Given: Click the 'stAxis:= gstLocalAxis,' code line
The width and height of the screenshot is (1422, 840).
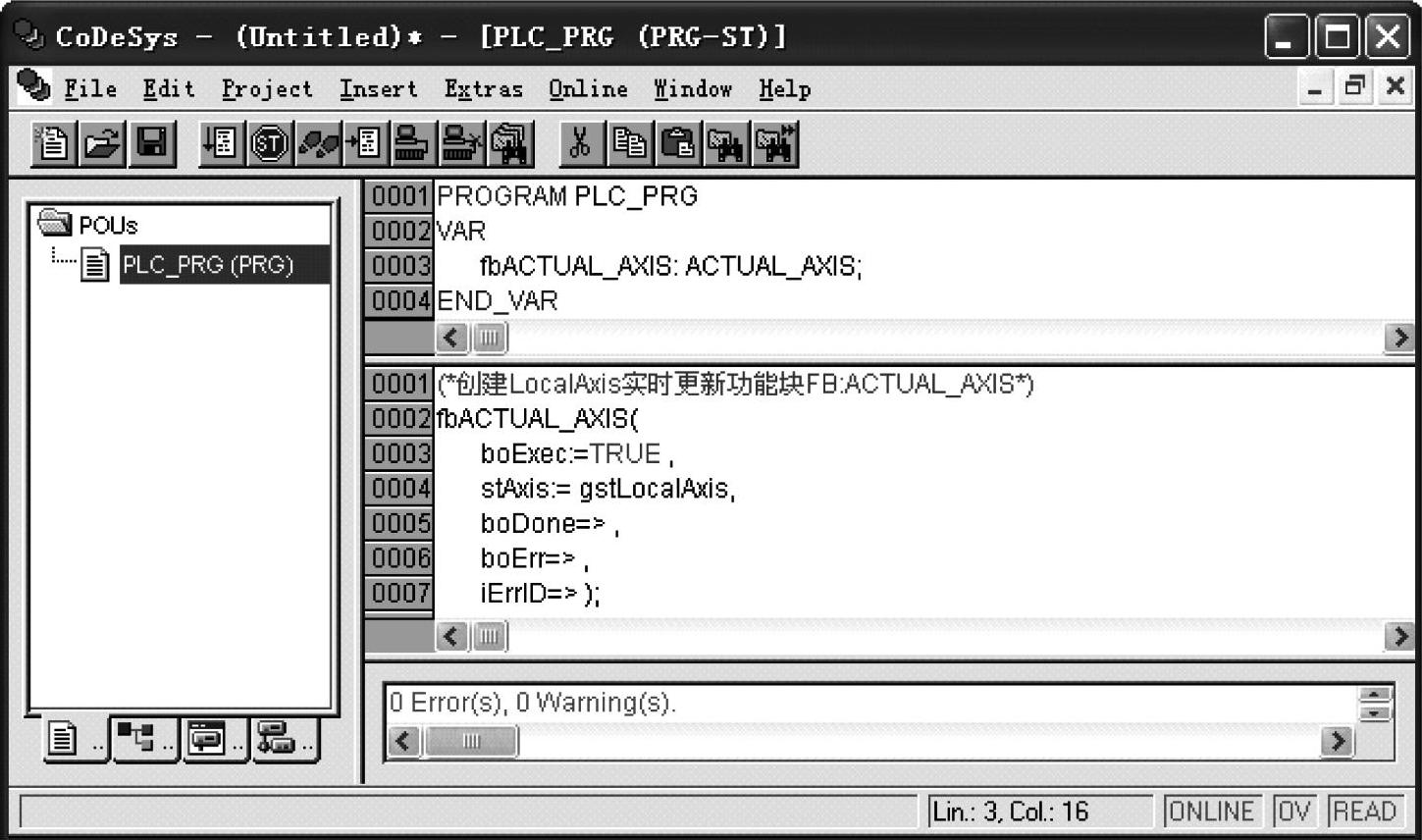Looking at the screenshot, I should (608, 489).
